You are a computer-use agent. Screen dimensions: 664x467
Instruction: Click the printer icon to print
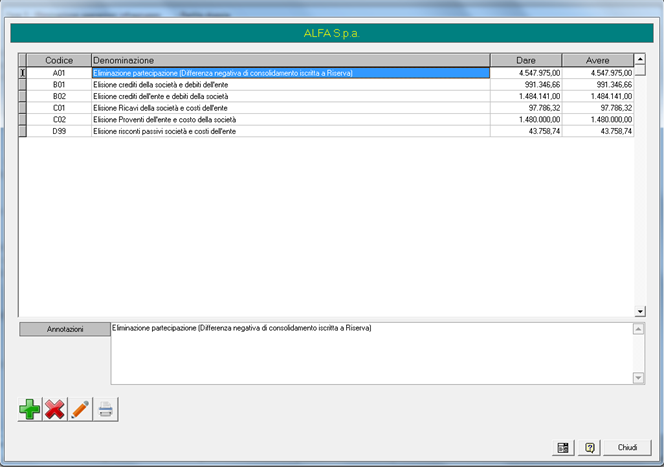click(105, 409)
